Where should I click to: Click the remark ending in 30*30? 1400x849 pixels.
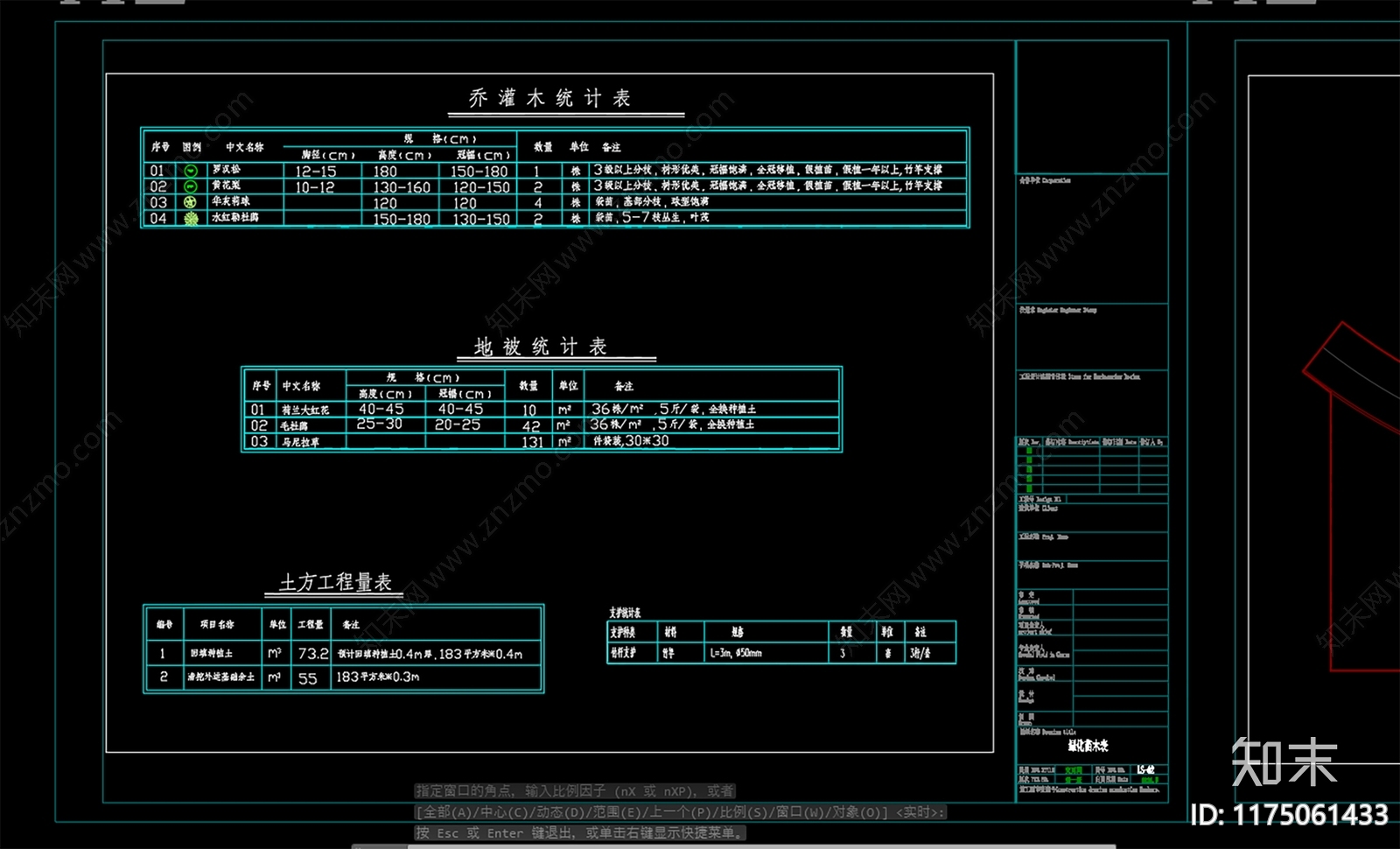coord(631,441)
